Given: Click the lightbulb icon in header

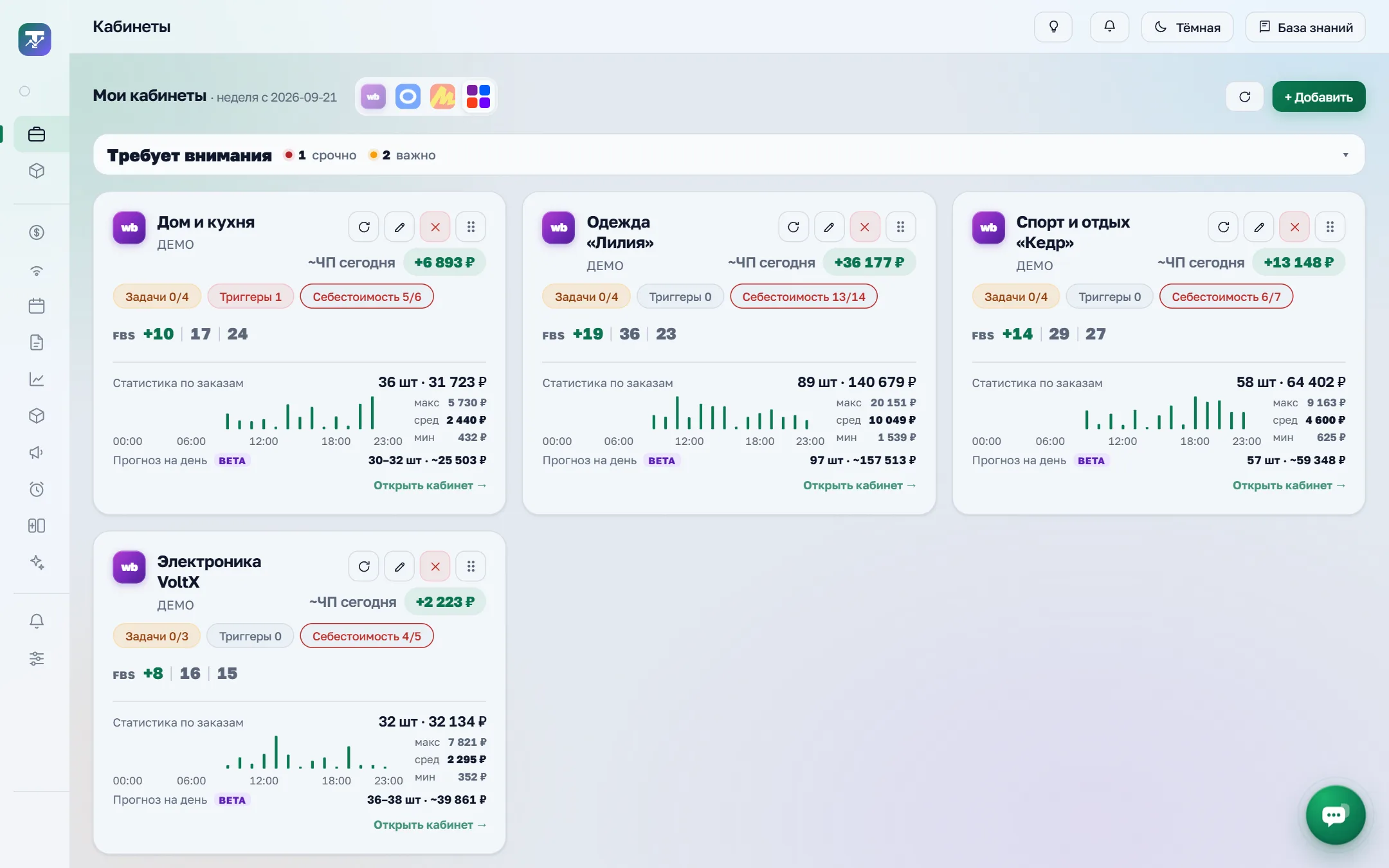Looking at the screenshot, I should pyautogui.click(x=1053, y=27).
